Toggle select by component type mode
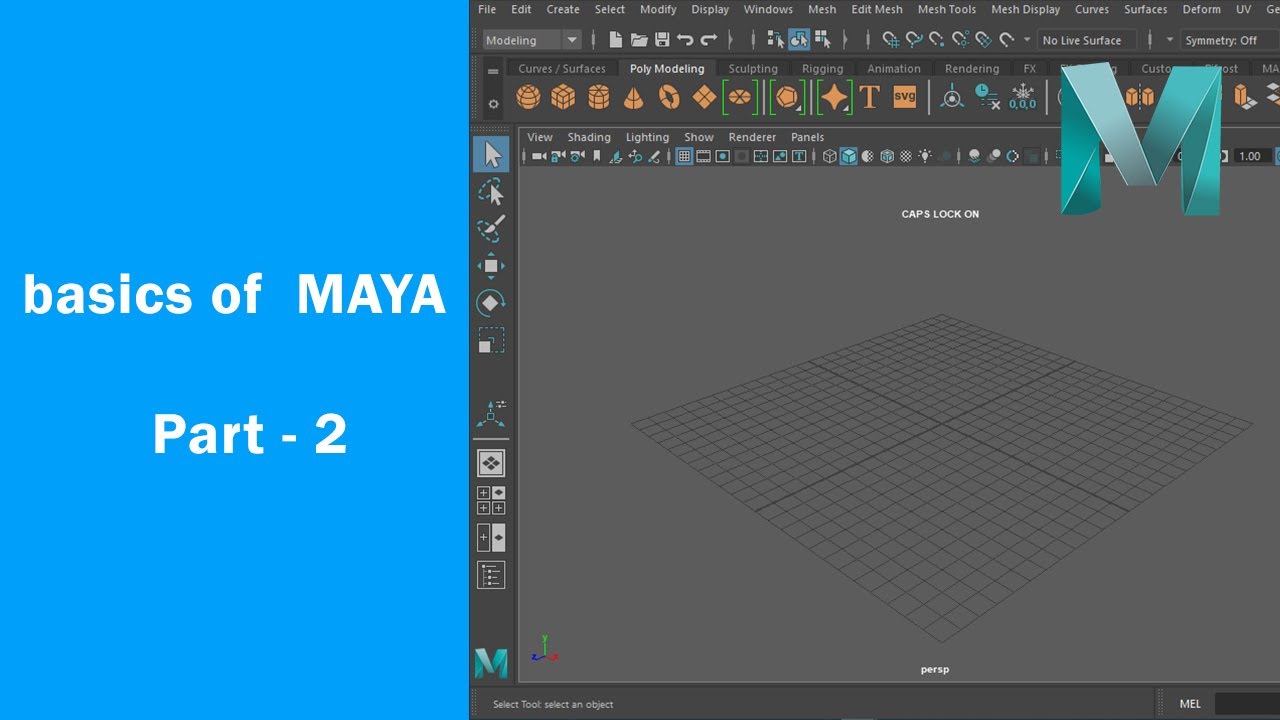The width and height of the screenshot is (1280, 720). 822,40
